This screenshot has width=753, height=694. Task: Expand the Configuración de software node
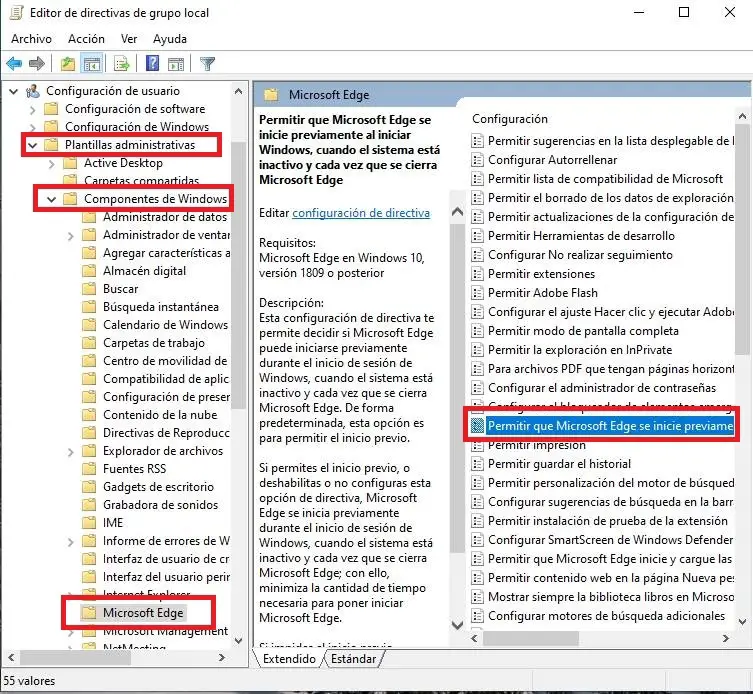(x=32, y=110)
